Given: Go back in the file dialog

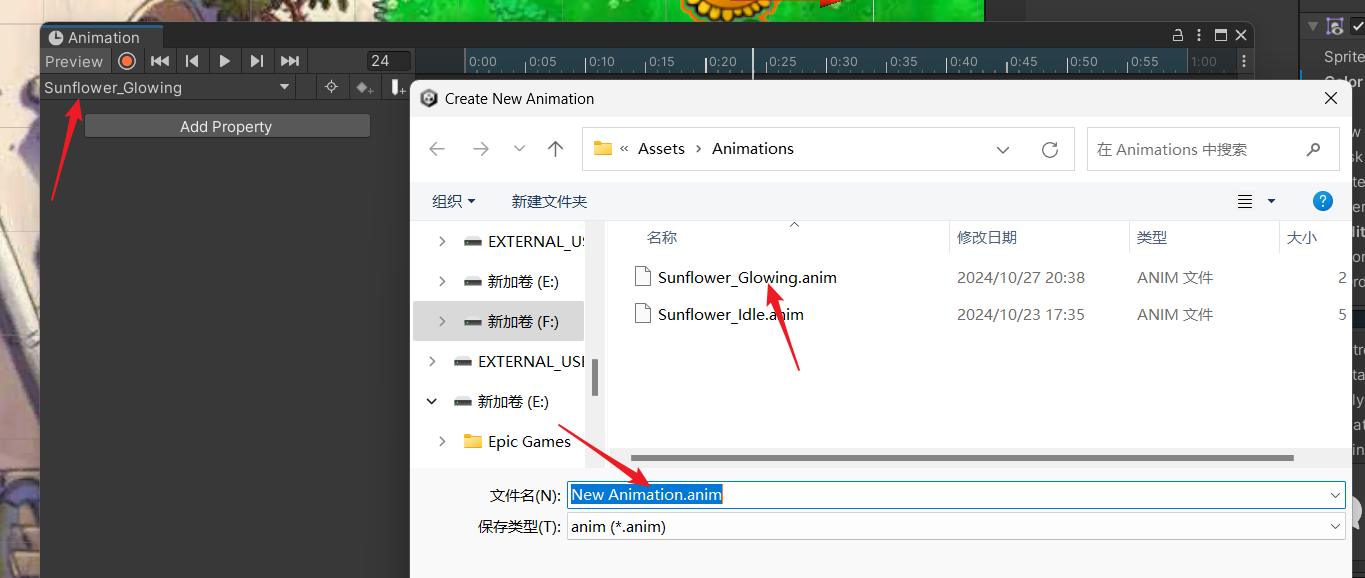Looking at the screenshot, I should click(x=437, y=149).
